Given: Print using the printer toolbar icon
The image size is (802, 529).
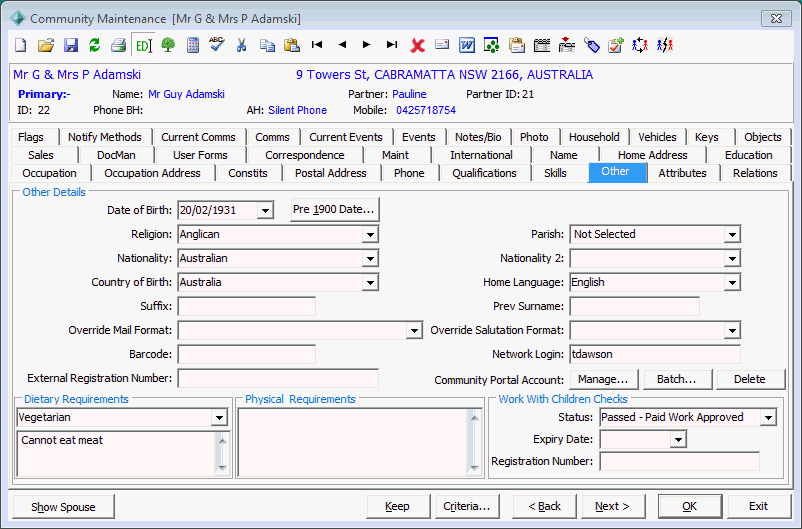Looking at the screenshot, I should (x=119, y=46).
